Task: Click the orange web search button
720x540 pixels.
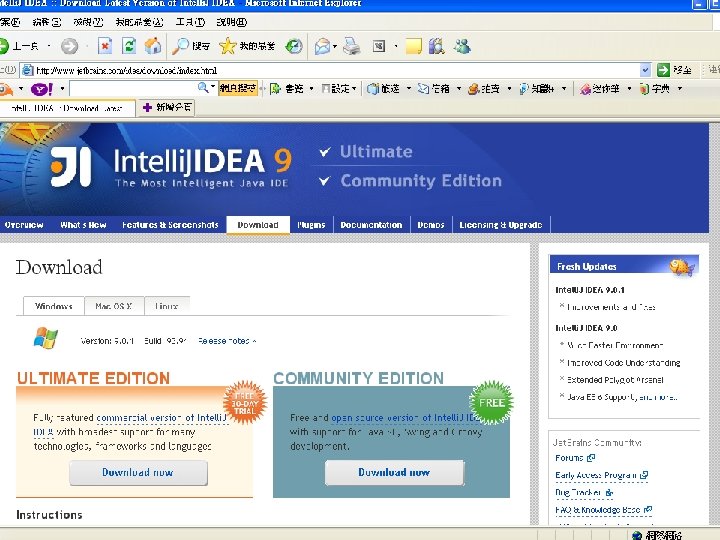Action: coord(237,88)
